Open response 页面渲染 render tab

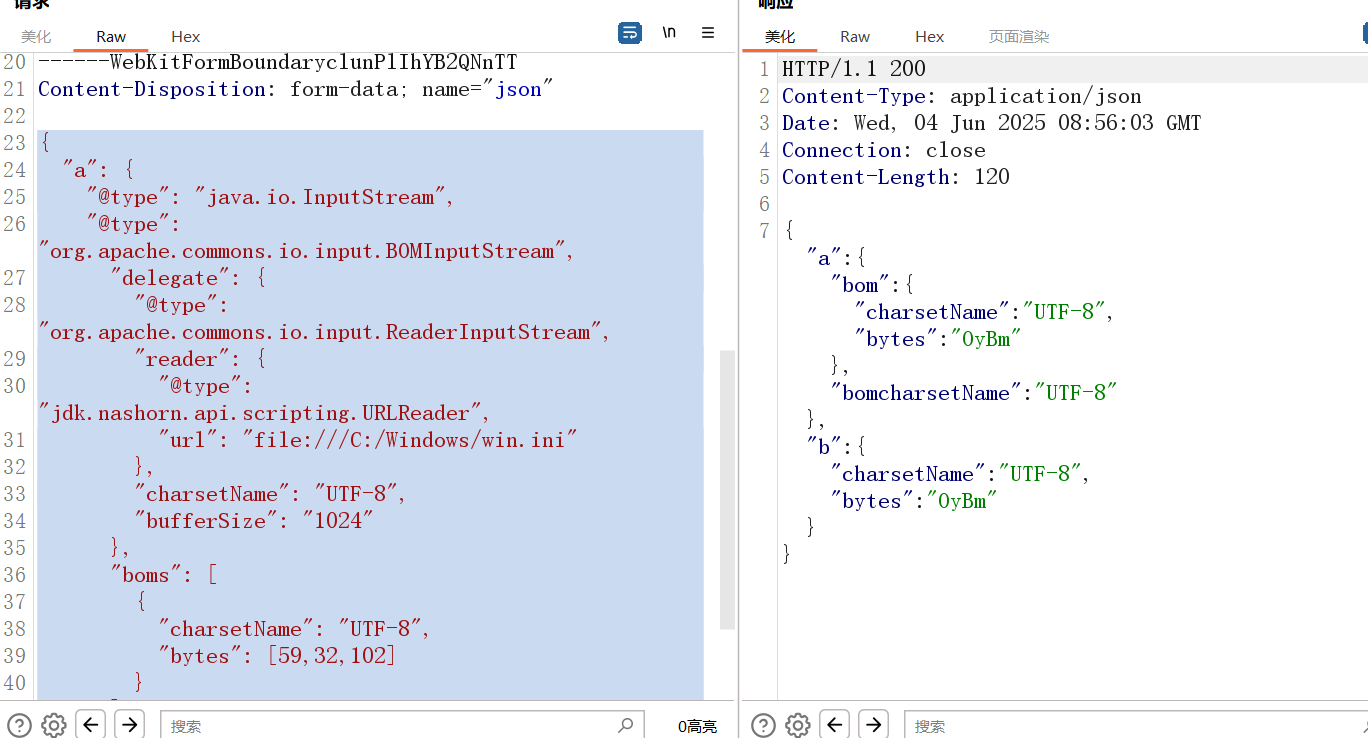tap(1019, 36)
